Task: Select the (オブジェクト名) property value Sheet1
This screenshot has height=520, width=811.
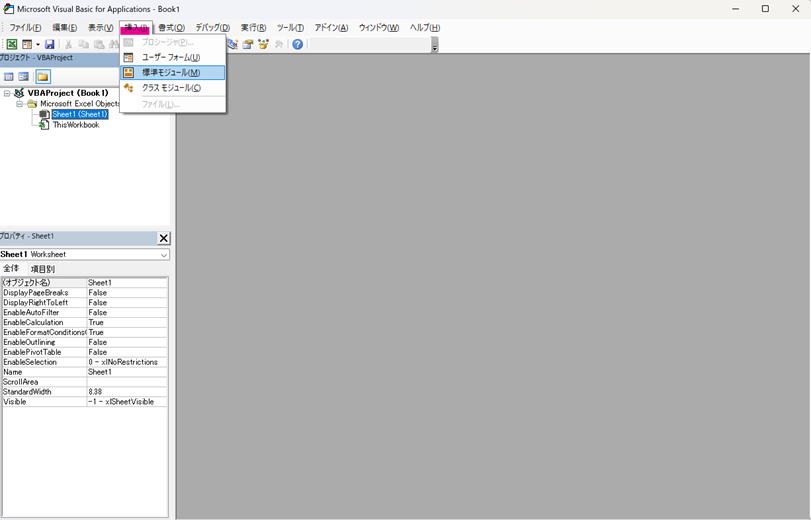Action: (127, 283)
